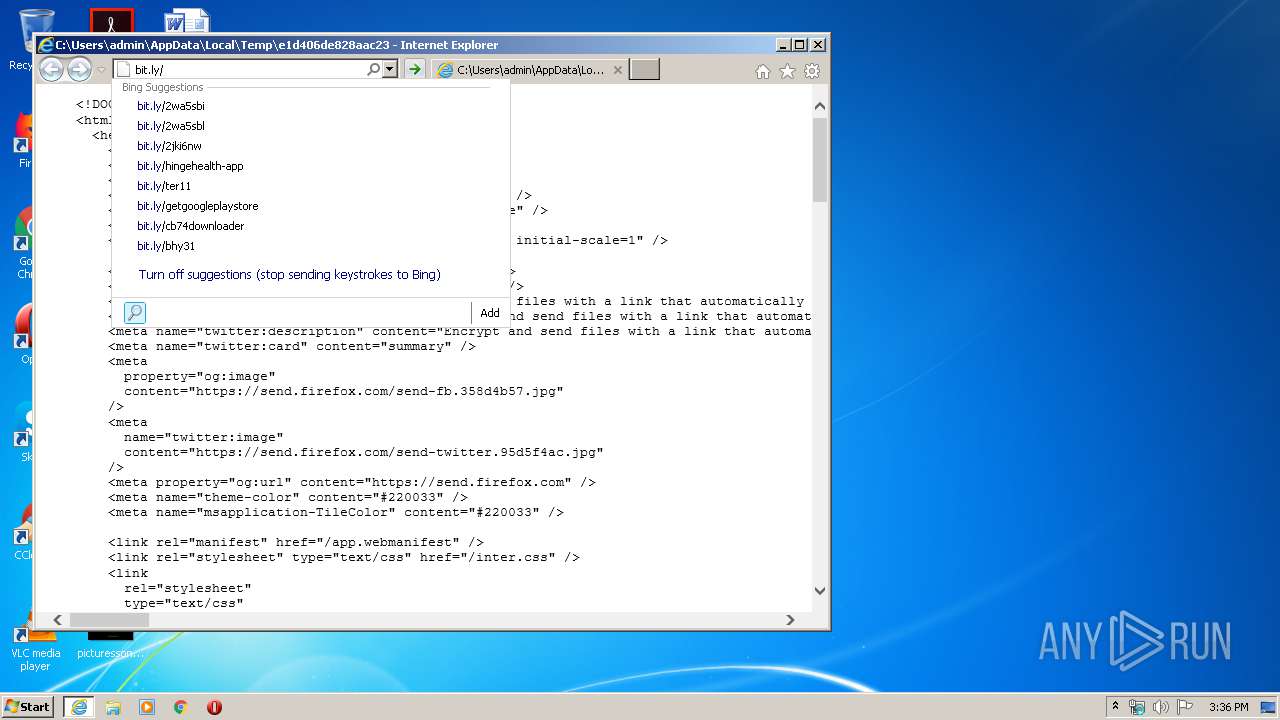Viewport: 1280px width, 720px height.
Task: Click the horizontal scrollbar left arrow
Action: pos(58,620)
